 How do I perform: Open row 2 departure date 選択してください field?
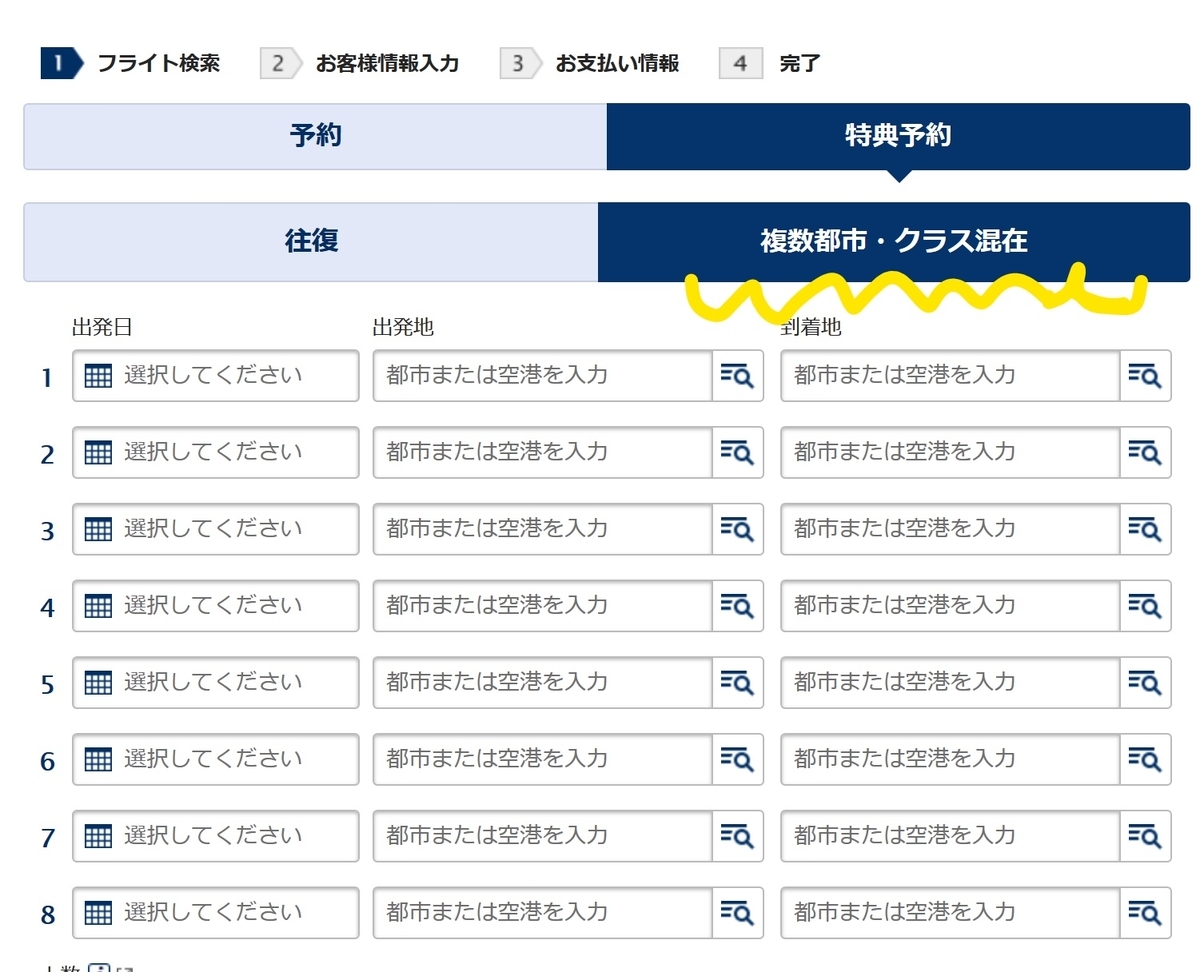pos(215,453)
